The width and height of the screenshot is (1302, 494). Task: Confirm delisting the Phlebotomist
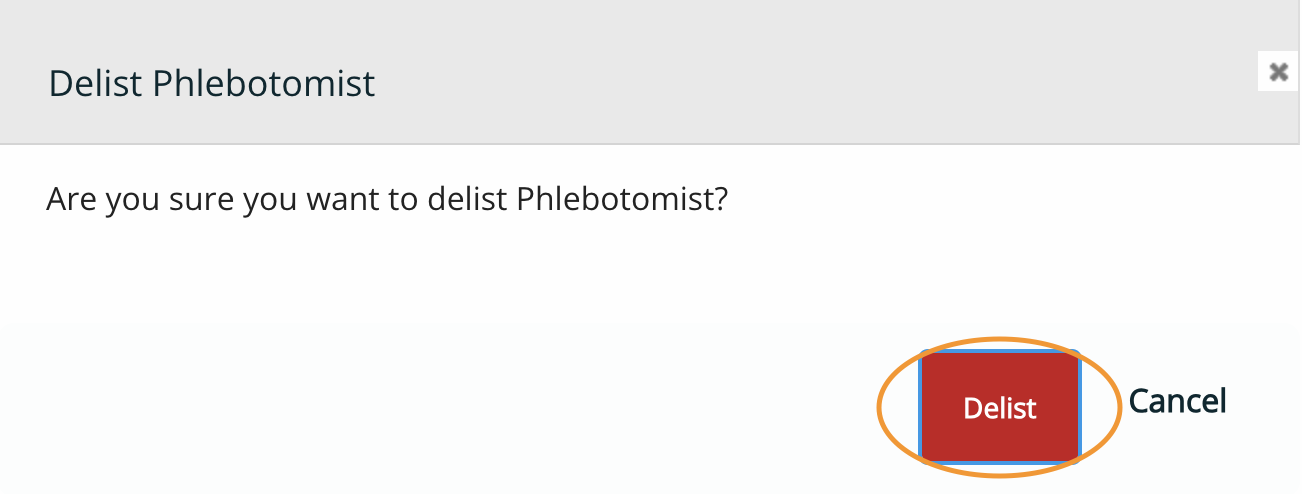click(x=999, y=407)
